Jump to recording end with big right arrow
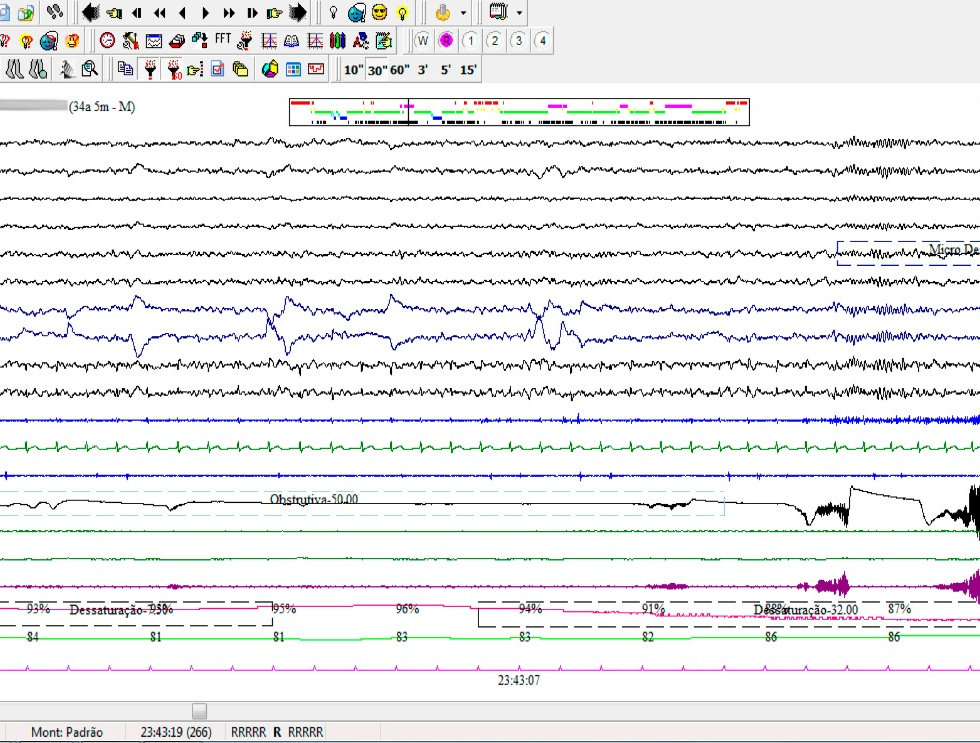The width and height of the screenshot is (980, 743). point(298,12)
